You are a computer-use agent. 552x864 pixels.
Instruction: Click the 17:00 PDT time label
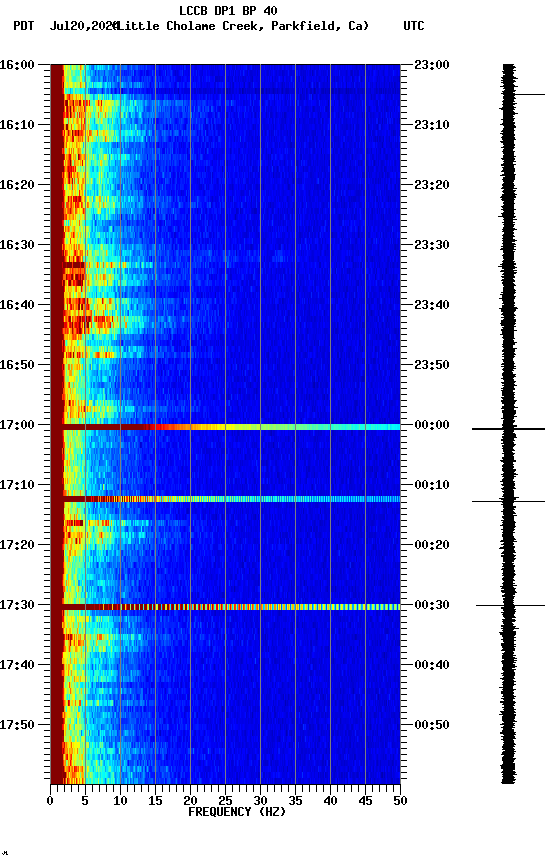click(x=17, y=425)
